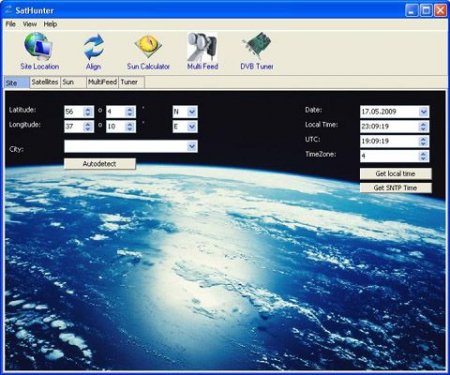This screenshot has width=450, height=375.
Task: Click the UTC time spinner arrows
Action: 423,141
